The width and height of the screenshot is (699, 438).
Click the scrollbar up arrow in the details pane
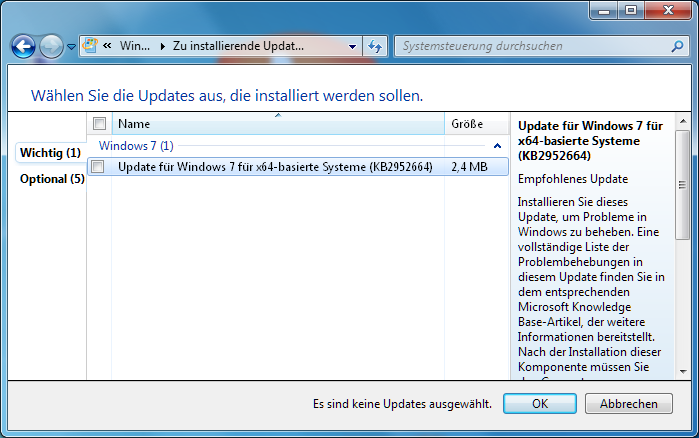683,123
